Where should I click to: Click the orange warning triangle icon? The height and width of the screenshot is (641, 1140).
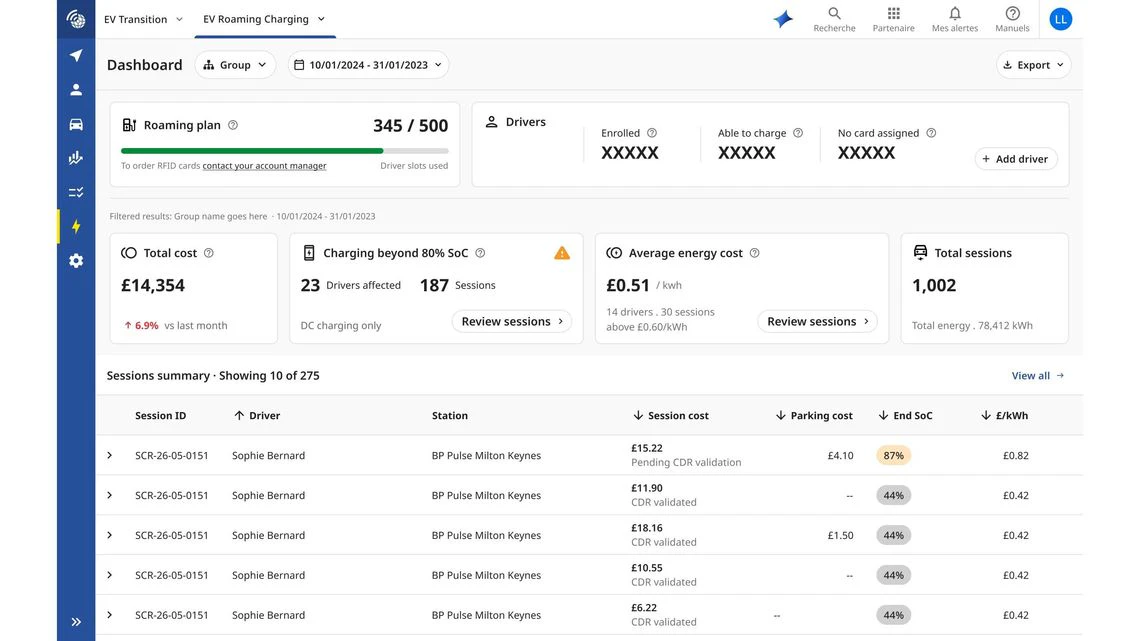click(x=562, y=253)
